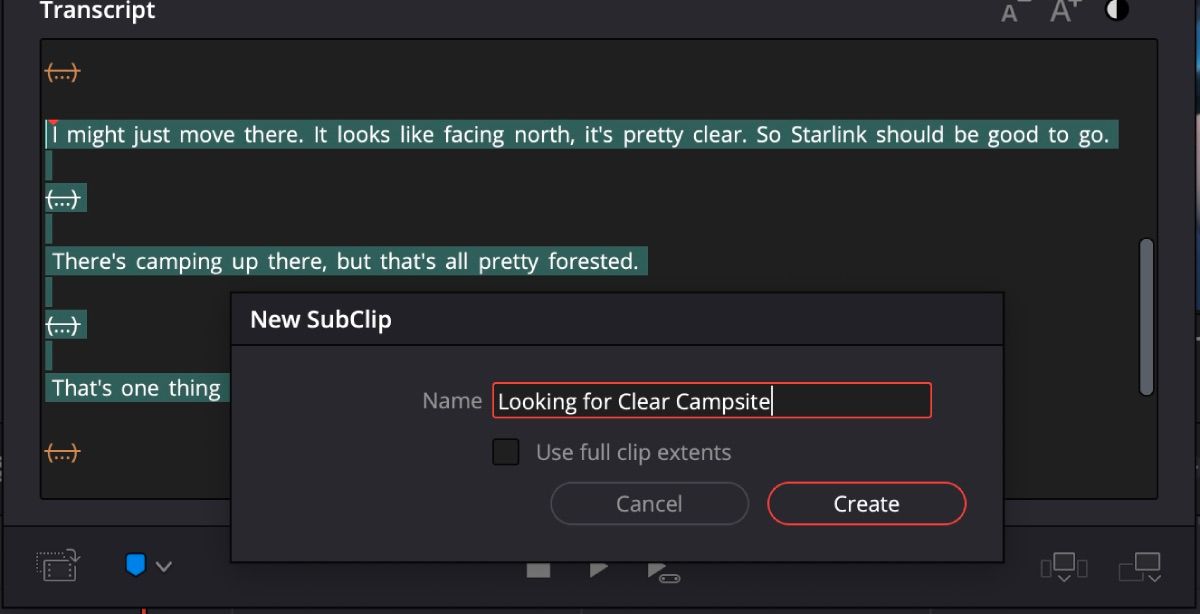Click the first orange silence marker

coord(61,71)
